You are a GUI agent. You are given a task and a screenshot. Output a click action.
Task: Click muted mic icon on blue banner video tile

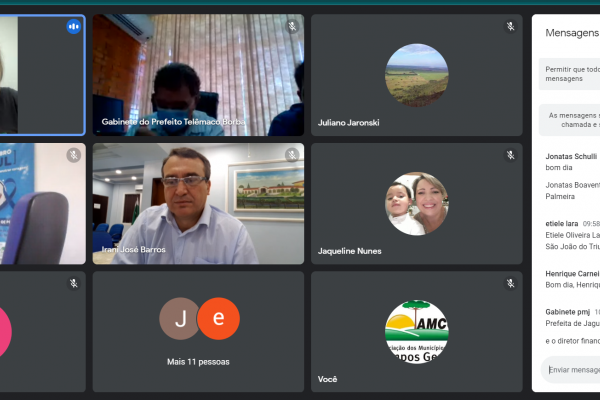tap(73, 155)
